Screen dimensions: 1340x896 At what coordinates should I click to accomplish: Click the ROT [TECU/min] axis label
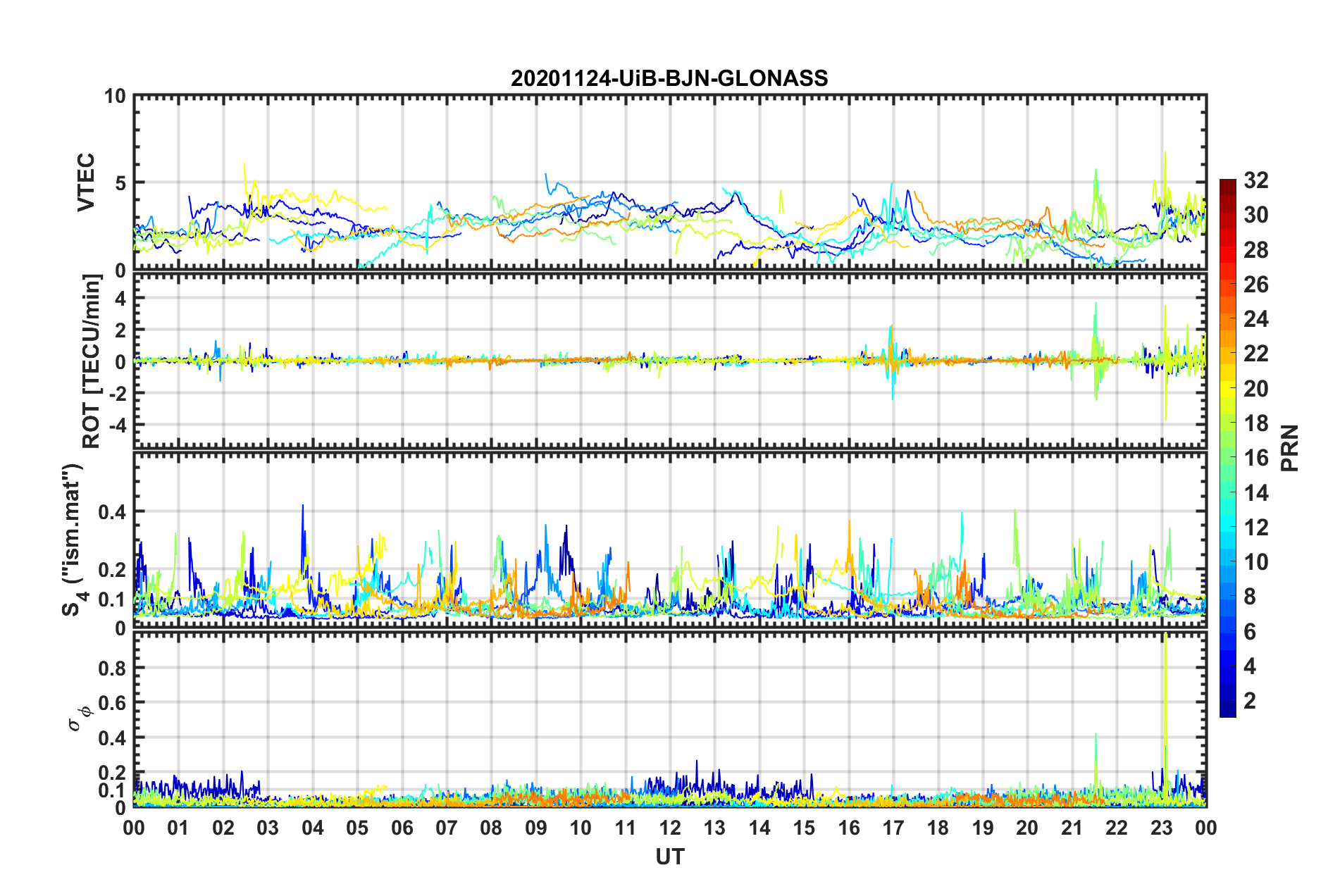click(x=92, y=361)
